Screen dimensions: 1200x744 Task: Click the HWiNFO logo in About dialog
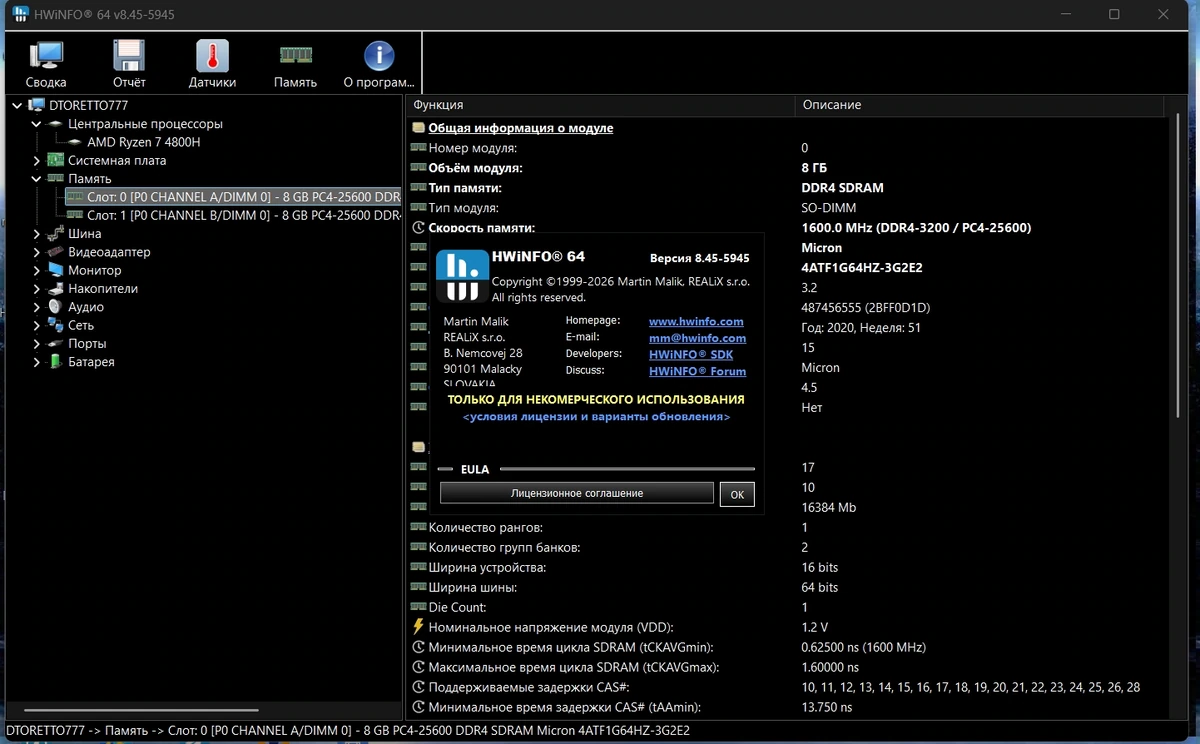click(462, 275)
